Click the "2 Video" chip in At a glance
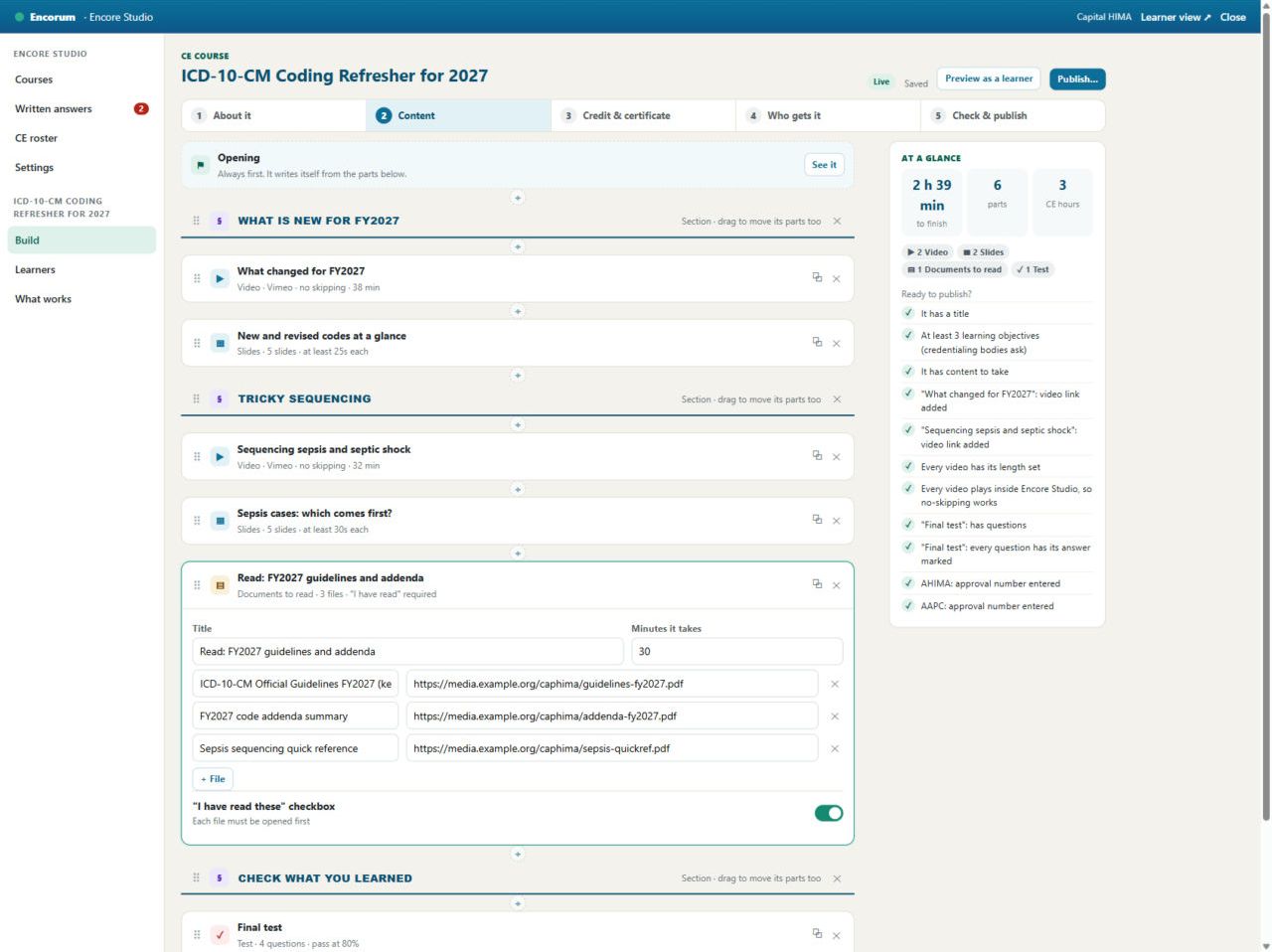1272x952 pixels. point(928,252)
